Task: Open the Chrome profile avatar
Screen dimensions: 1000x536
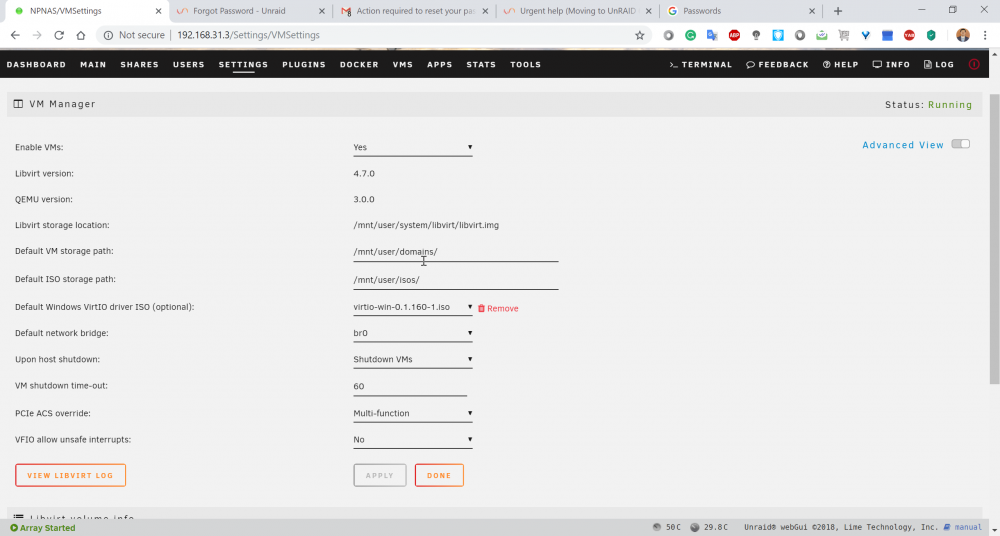Action: pos(963,36)
